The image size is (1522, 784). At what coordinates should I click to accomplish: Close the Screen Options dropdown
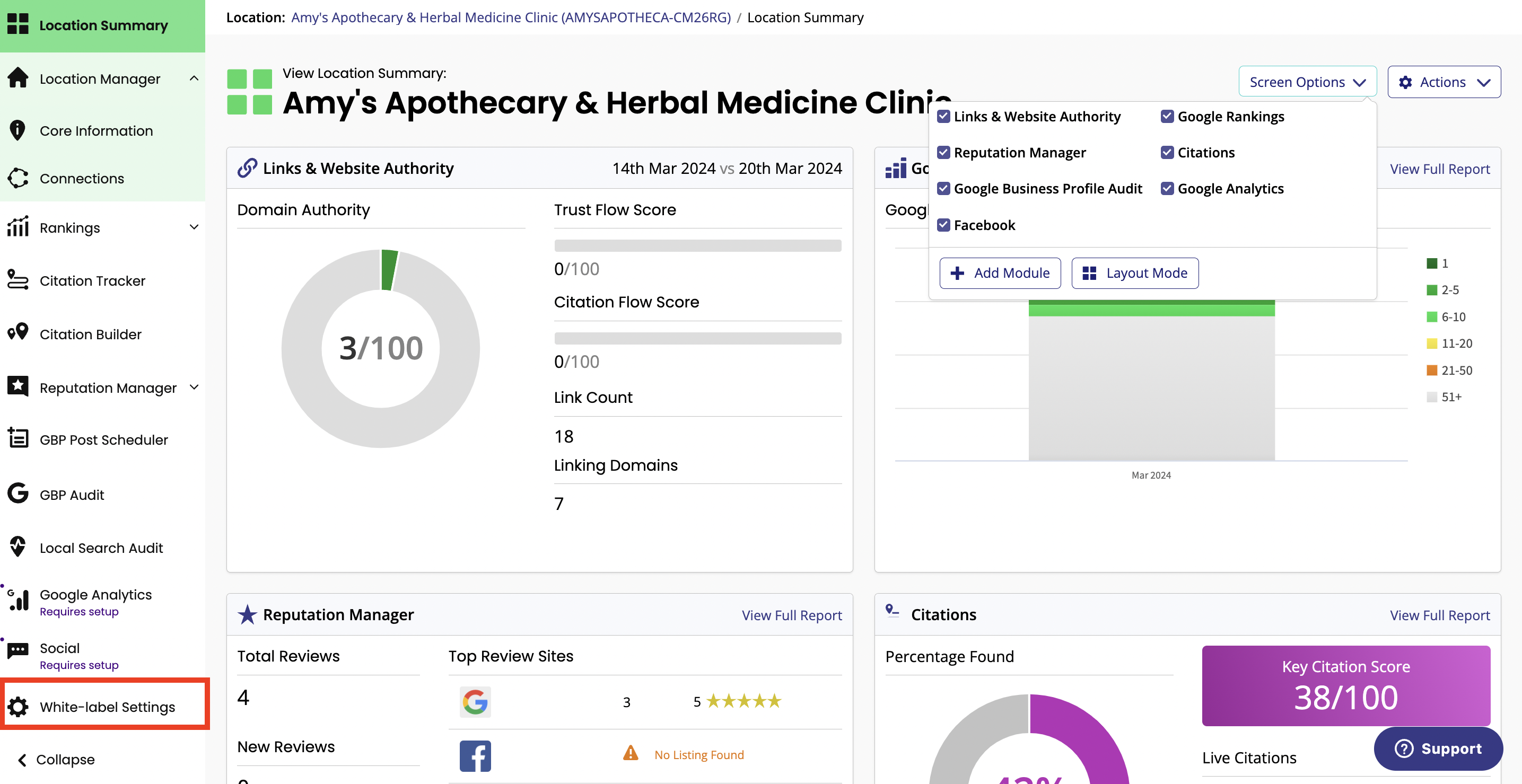point(1307,82)
